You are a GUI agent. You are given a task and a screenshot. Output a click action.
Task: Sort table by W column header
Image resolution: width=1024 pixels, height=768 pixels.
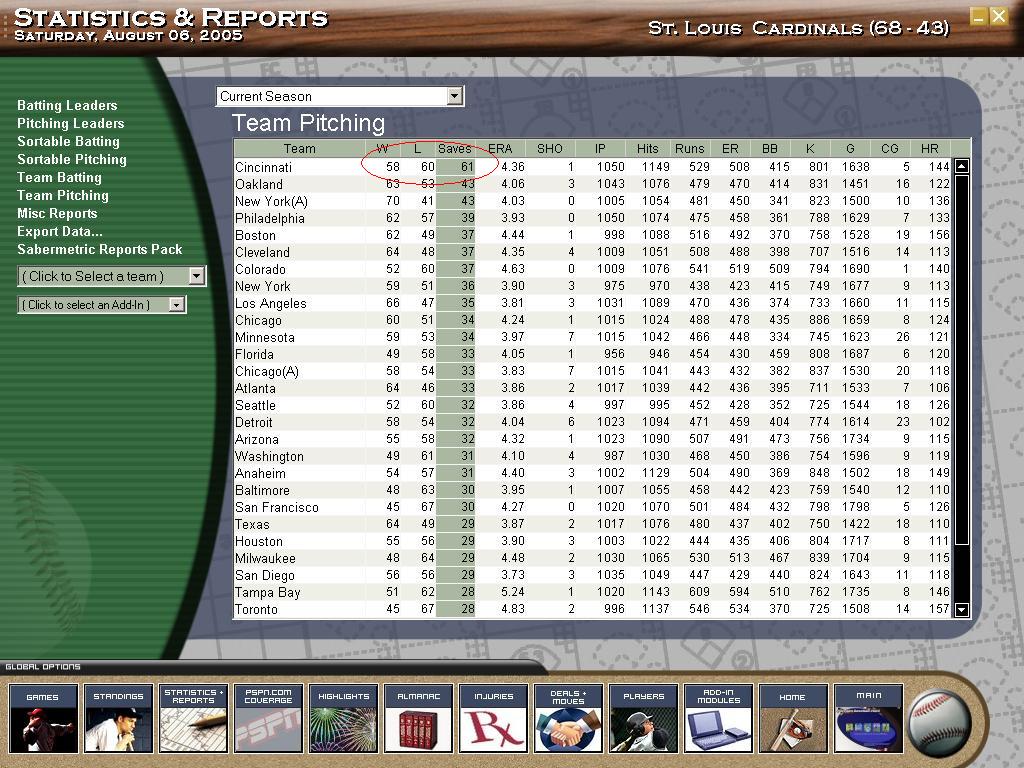tap(383, 148)
